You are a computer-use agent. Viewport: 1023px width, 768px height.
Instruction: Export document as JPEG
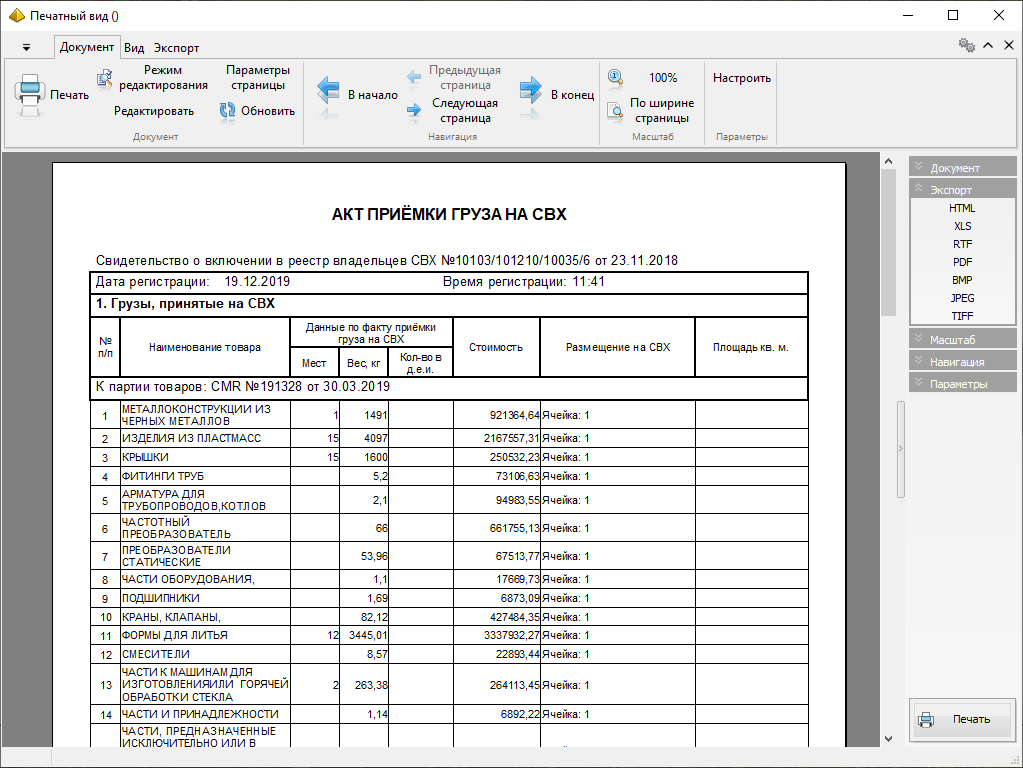962,298
